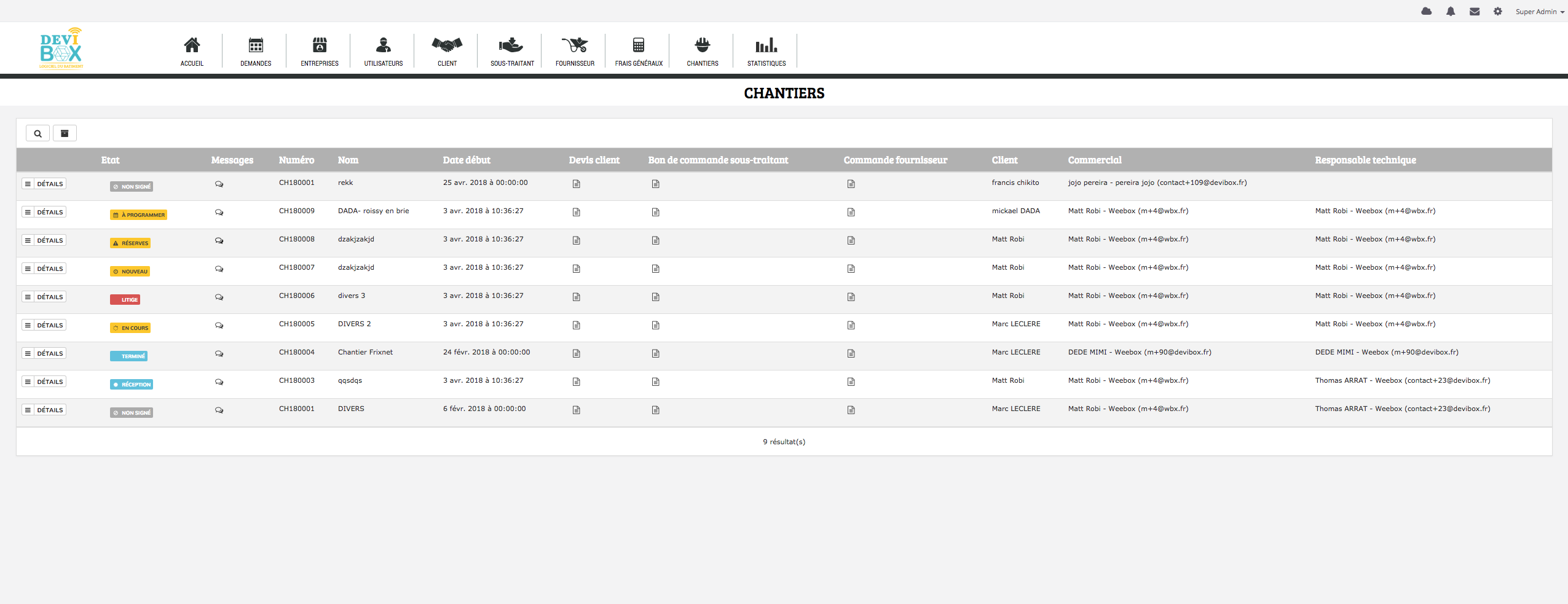Screen dimensions: 1568x604
Task: Open the Client handshake section
Action: (447, 51)
